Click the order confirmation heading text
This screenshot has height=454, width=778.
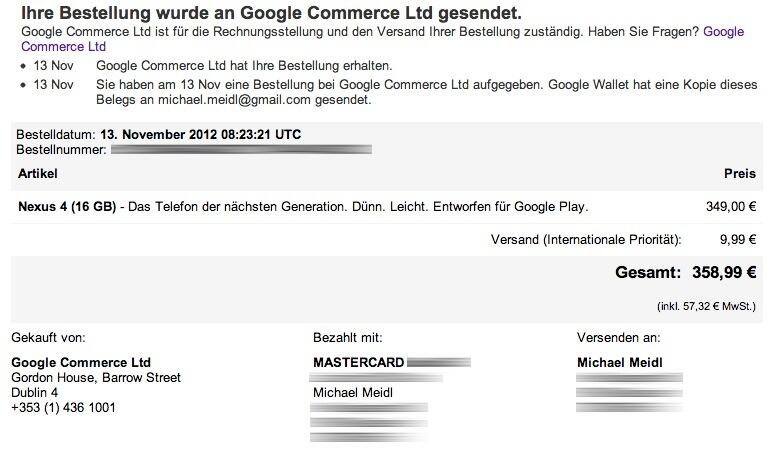pos(271,13)
